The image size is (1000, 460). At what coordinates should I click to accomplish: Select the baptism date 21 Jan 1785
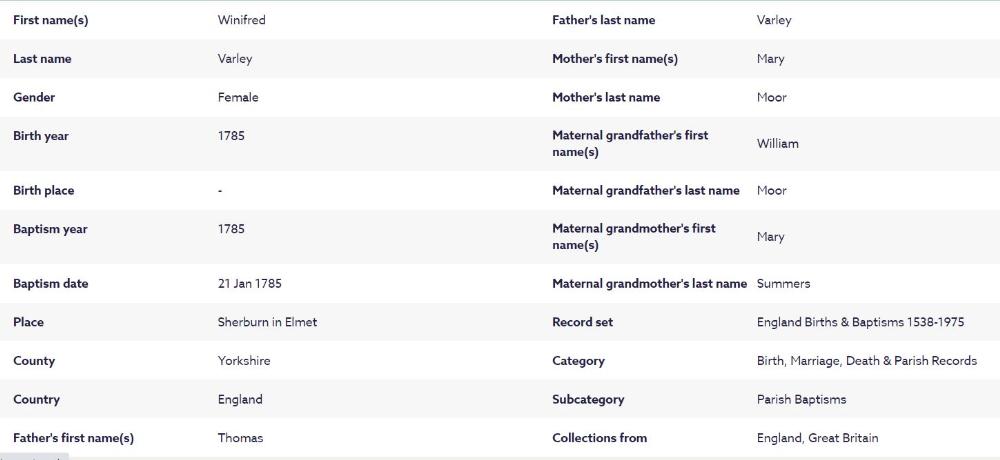pos(250,284)
